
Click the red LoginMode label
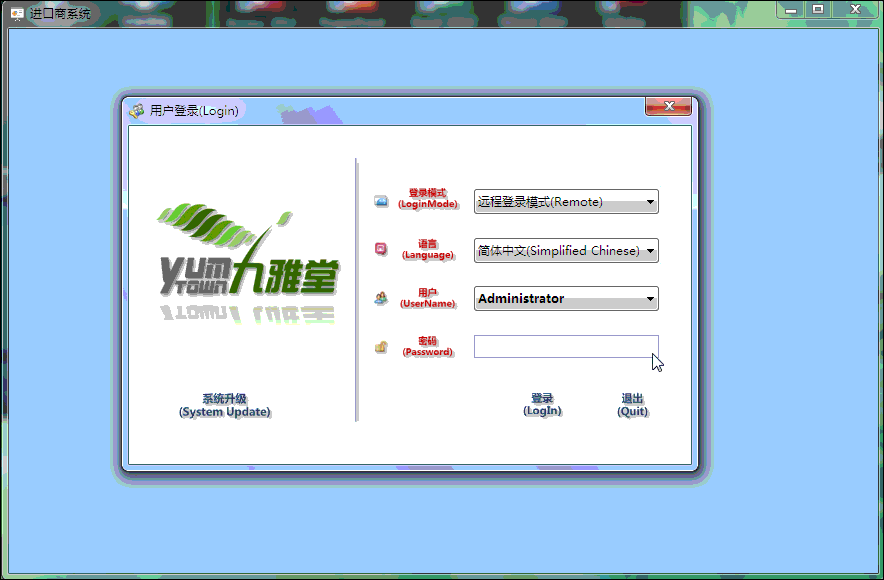pos(428,198)
